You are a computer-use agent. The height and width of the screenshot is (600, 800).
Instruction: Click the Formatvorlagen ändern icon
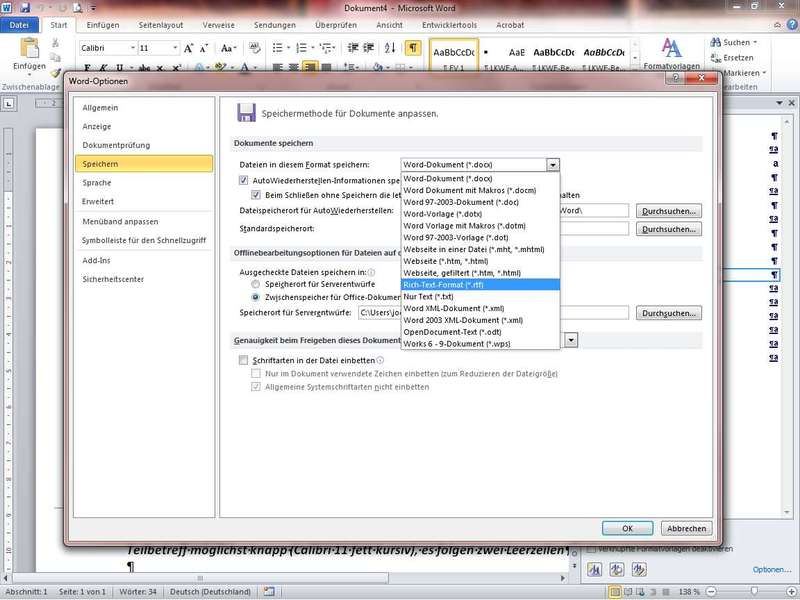coord(671,50)
